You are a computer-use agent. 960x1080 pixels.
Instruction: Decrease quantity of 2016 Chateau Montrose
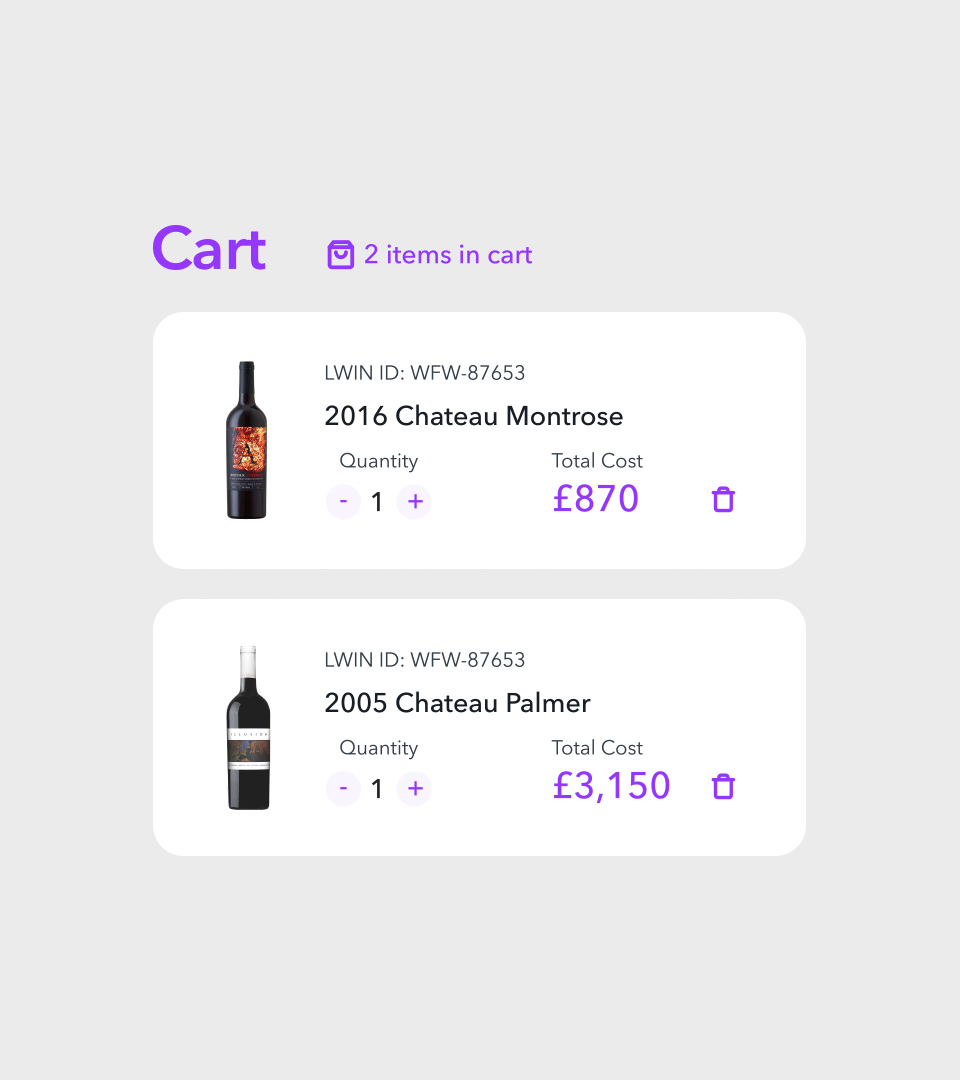343,501
